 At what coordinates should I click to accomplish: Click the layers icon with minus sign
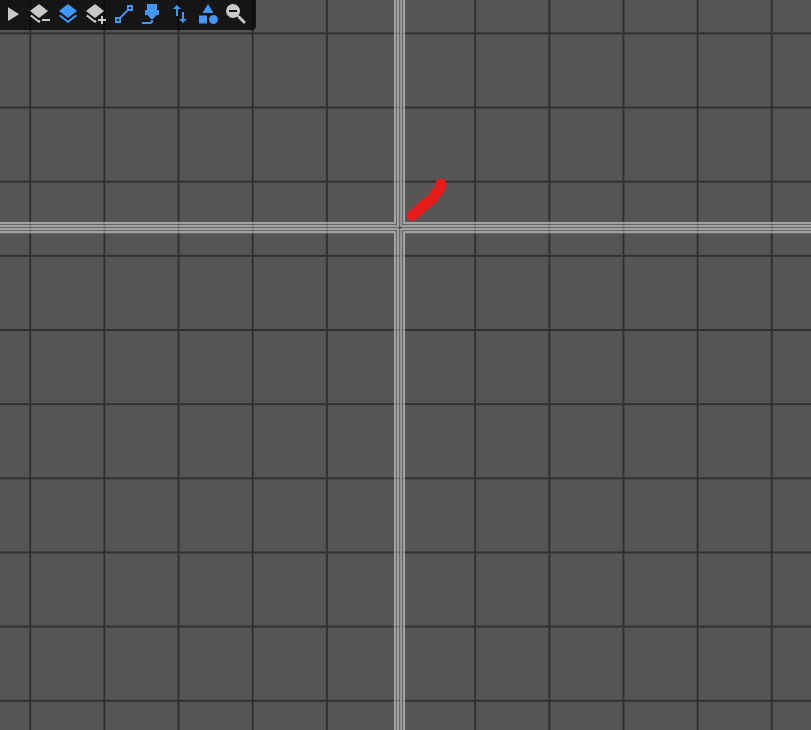click(40, 14)
